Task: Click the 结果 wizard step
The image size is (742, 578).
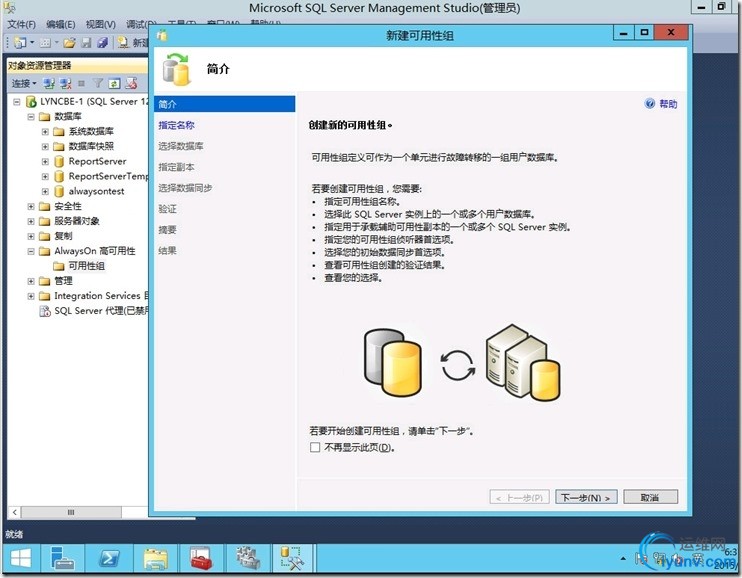Action: 167,250
